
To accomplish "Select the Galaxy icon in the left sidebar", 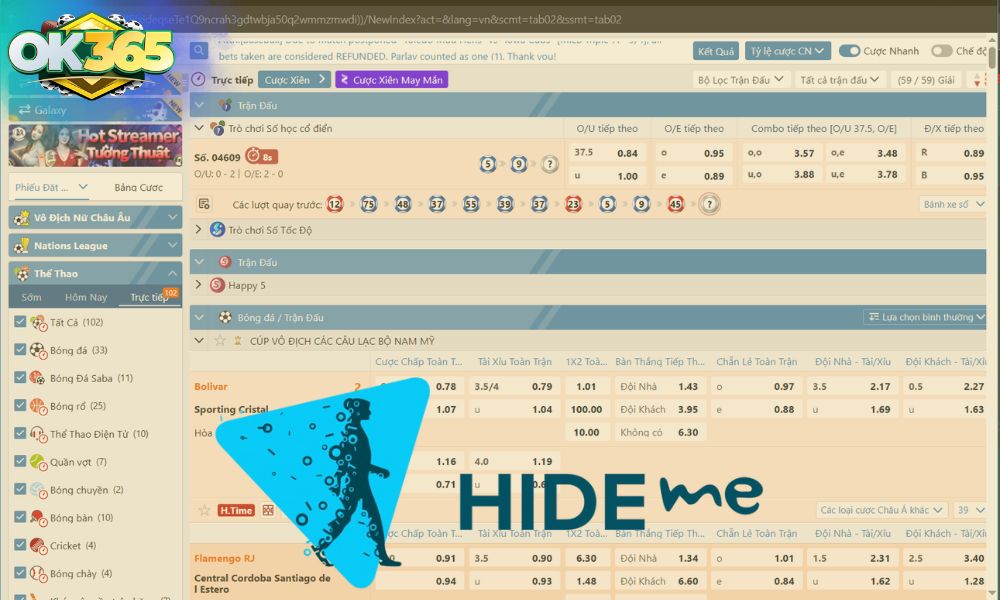I will coord(25,108).
